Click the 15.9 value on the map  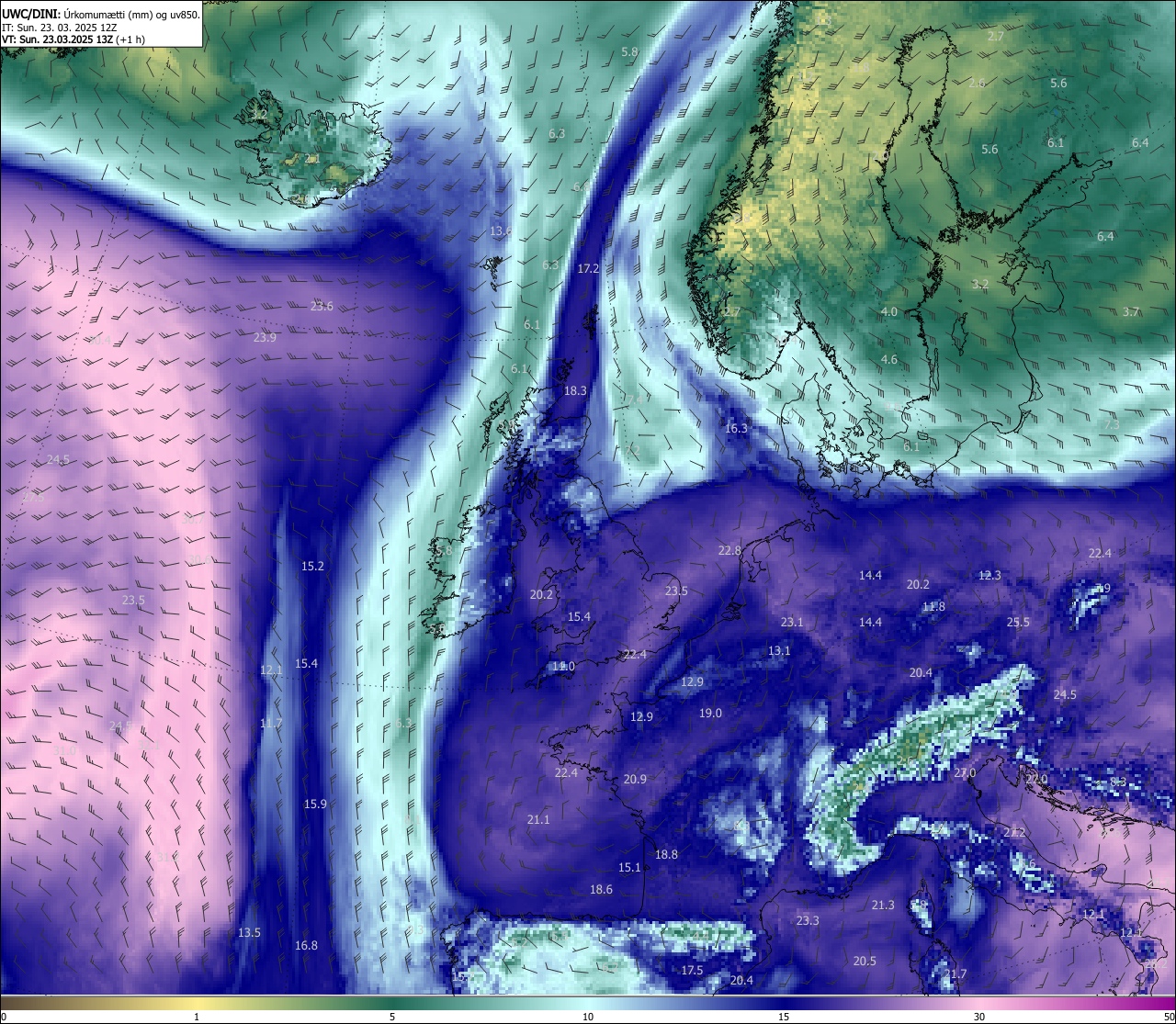tap(315, 804)
